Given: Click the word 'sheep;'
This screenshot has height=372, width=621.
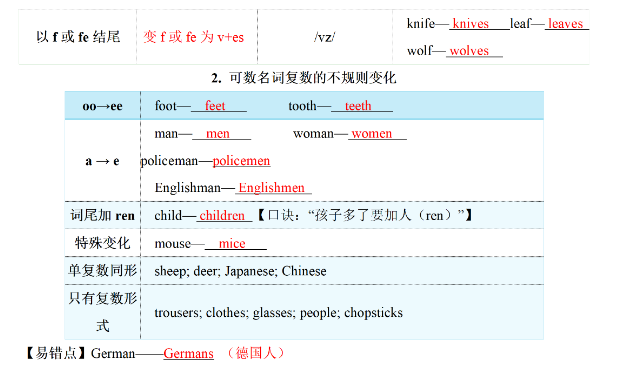Looking at the screenshot, I should click(x=172, y=271).
